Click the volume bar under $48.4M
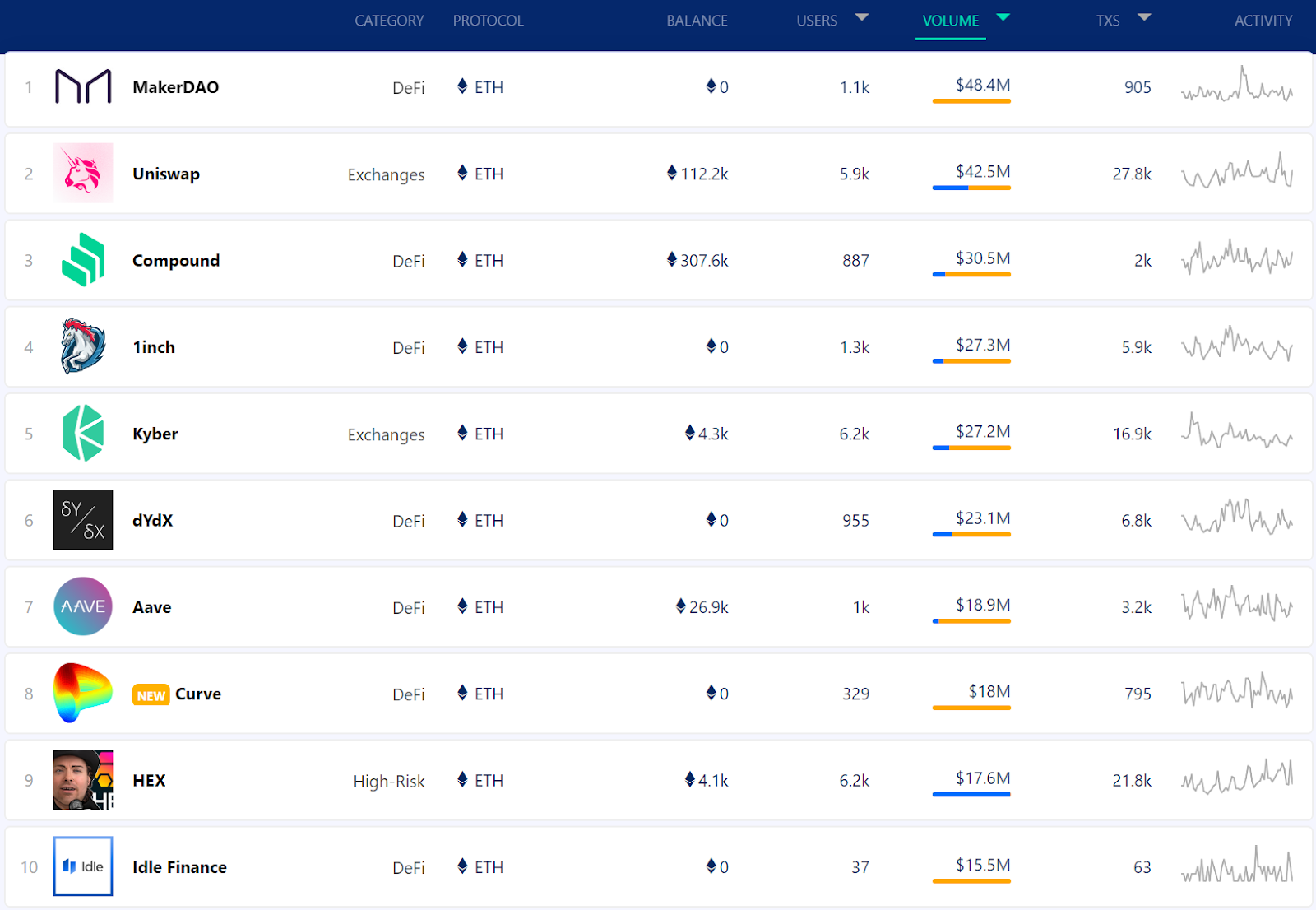This screenshot has height=910, width=1316. click(971, 101)
